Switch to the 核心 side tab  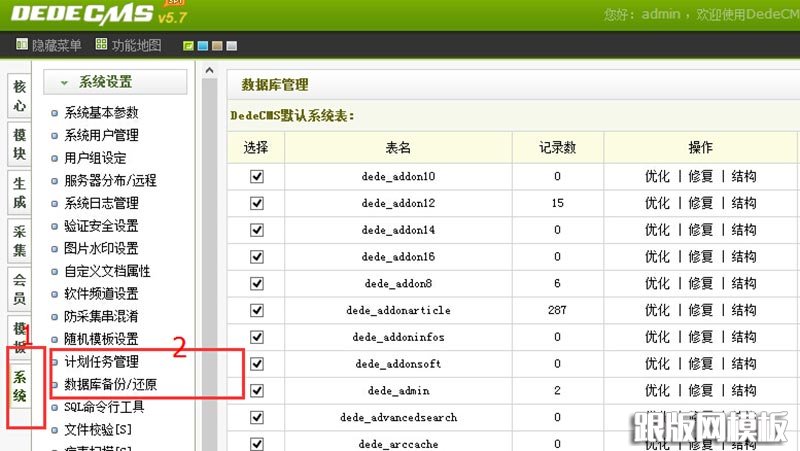tap(19, 97)
